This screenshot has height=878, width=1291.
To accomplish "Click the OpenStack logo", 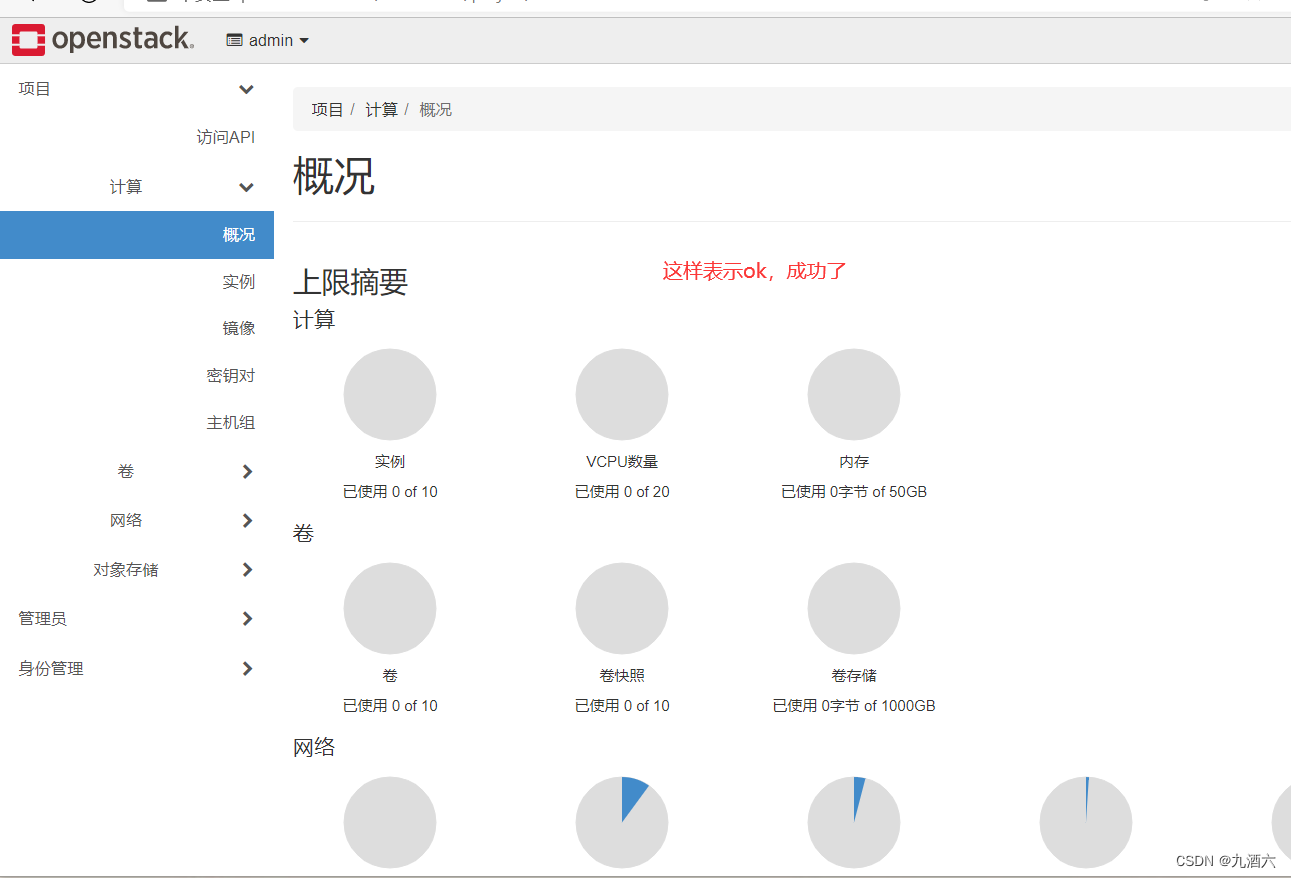I will 102,40.
